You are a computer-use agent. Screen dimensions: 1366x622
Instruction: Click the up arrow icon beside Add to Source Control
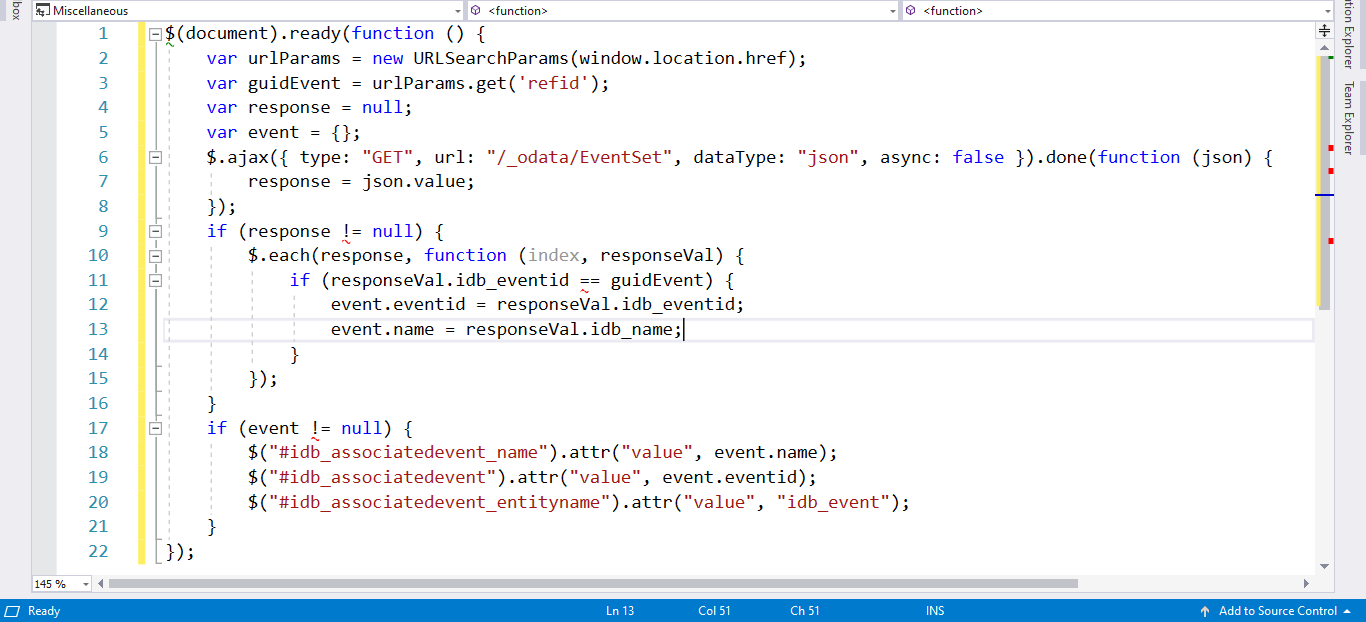1207,611
